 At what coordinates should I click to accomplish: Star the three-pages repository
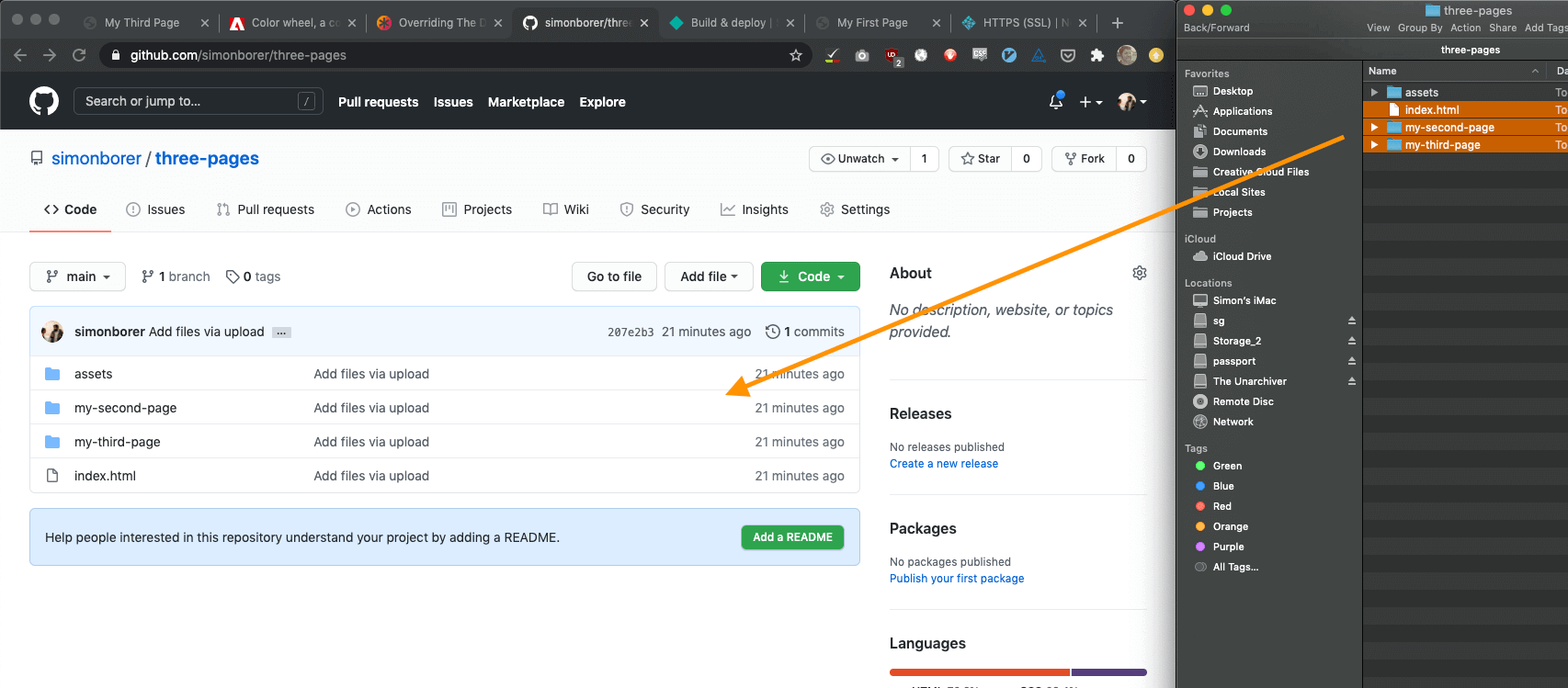tap(981, 159)
